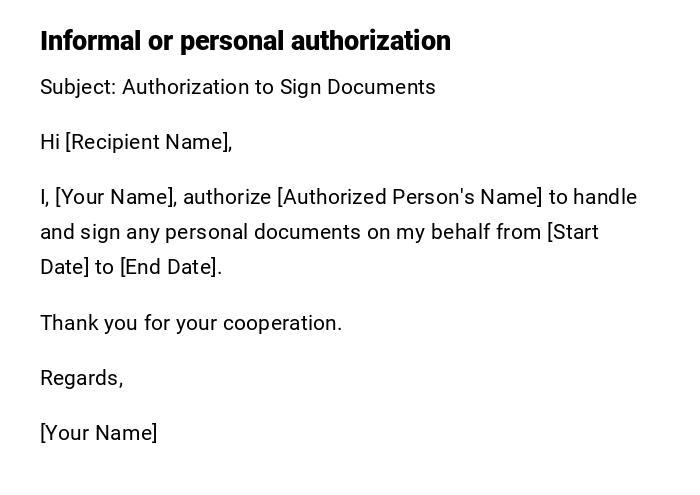Click the word "Documents" in the subject line
The image size is (700, 495).
386,87
